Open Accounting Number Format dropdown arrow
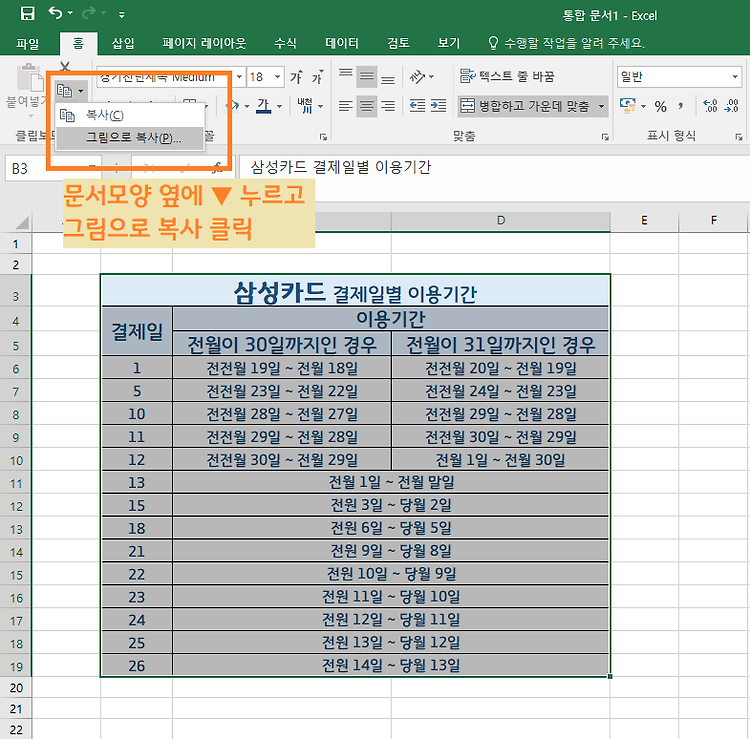 coord(643,106)
